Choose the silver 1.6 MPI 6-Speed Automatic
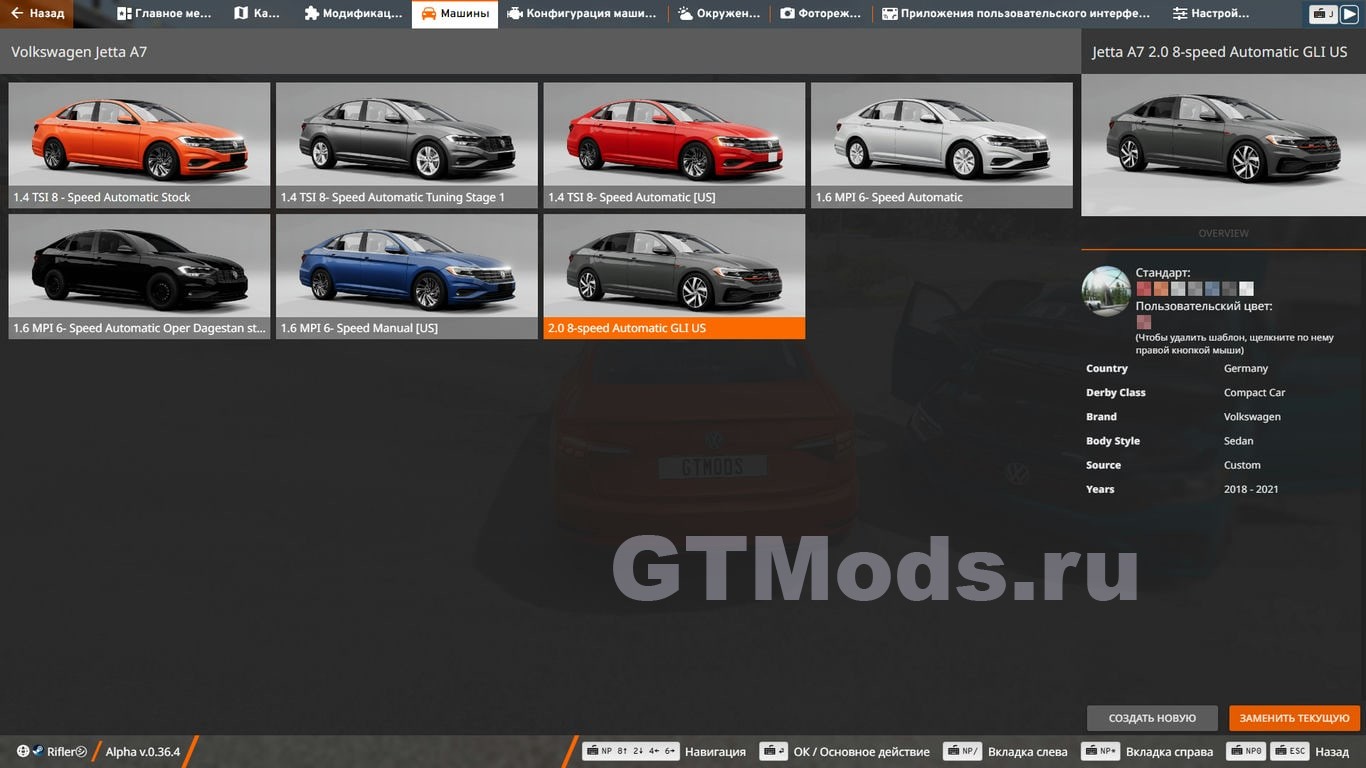Image resolution: width=1366 pixels, height=768 pixels. (942, 145)
